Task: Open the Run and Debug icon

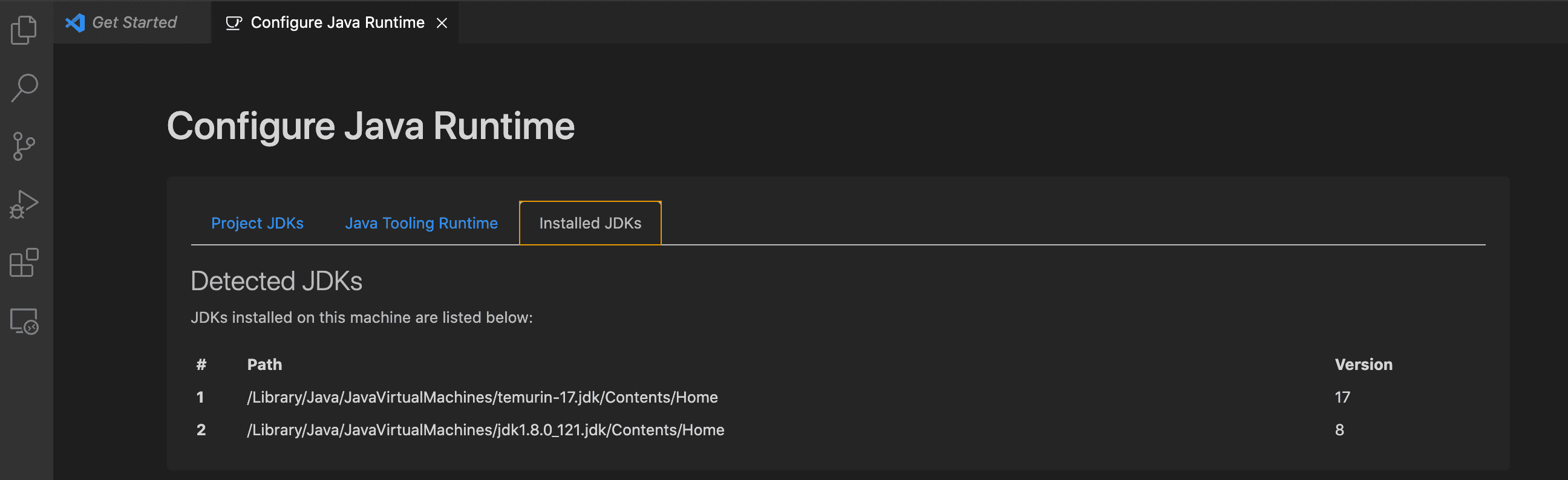Action: [24, 204]
